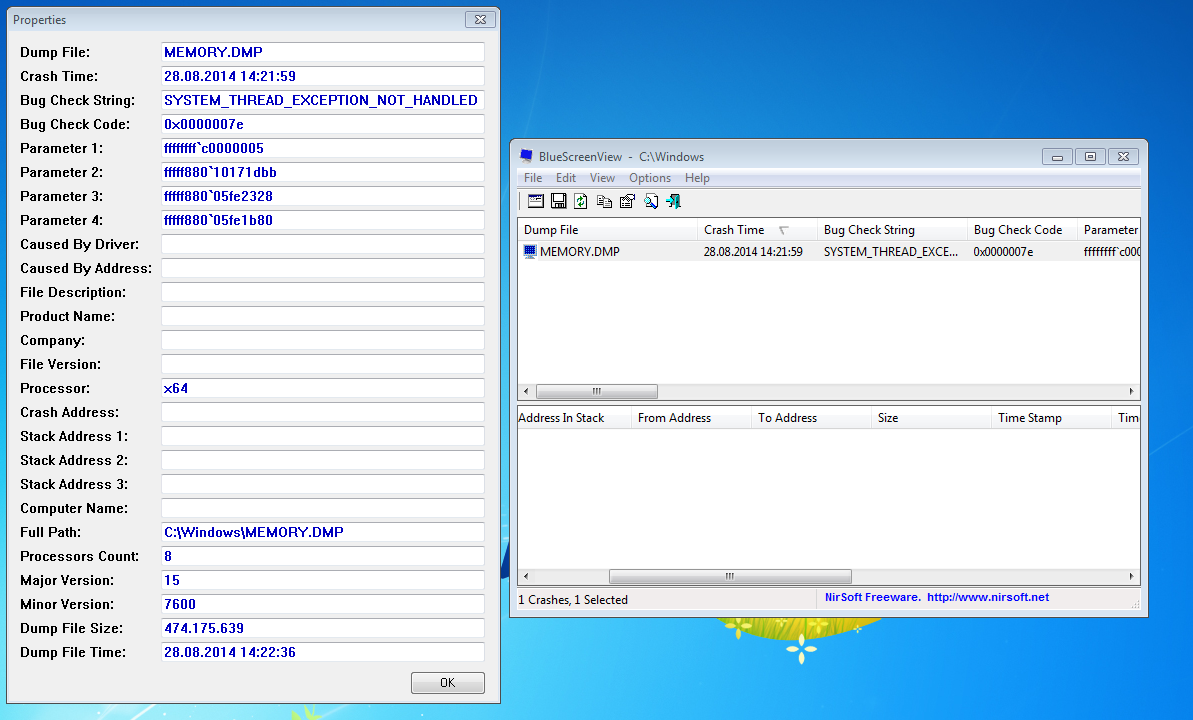Click the upper pane scroll right arrow
Viewport: 1193px width, 720px height.
(1131, 391)
